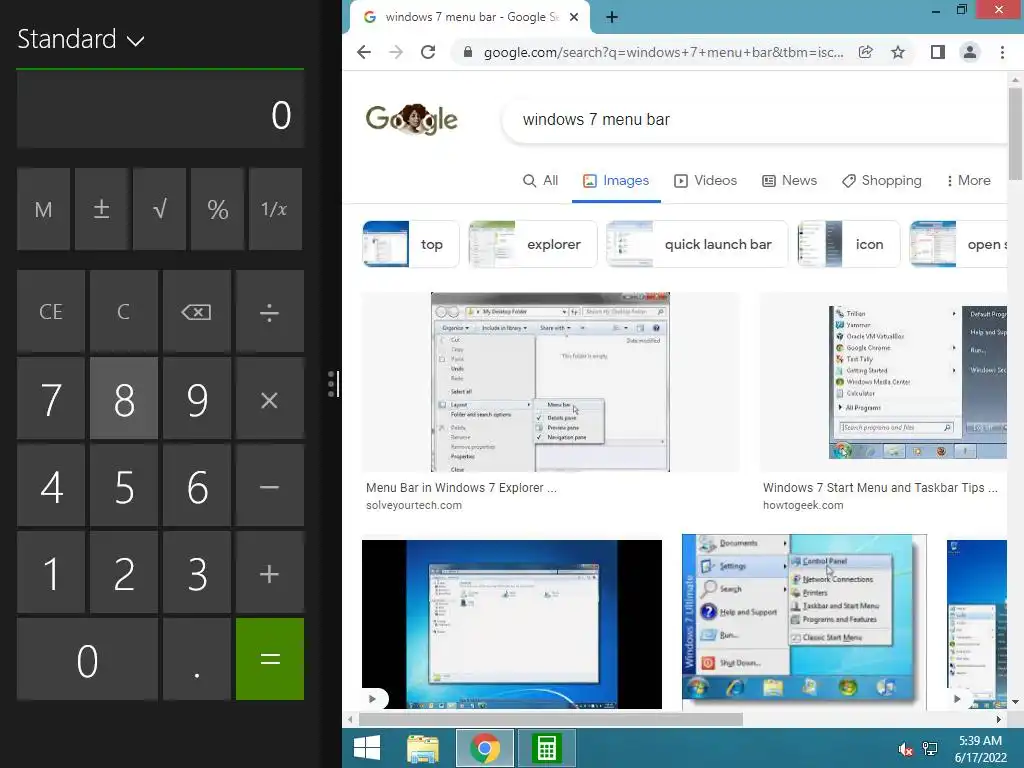Unmute via the taskbar volume icon

point(905,750)
